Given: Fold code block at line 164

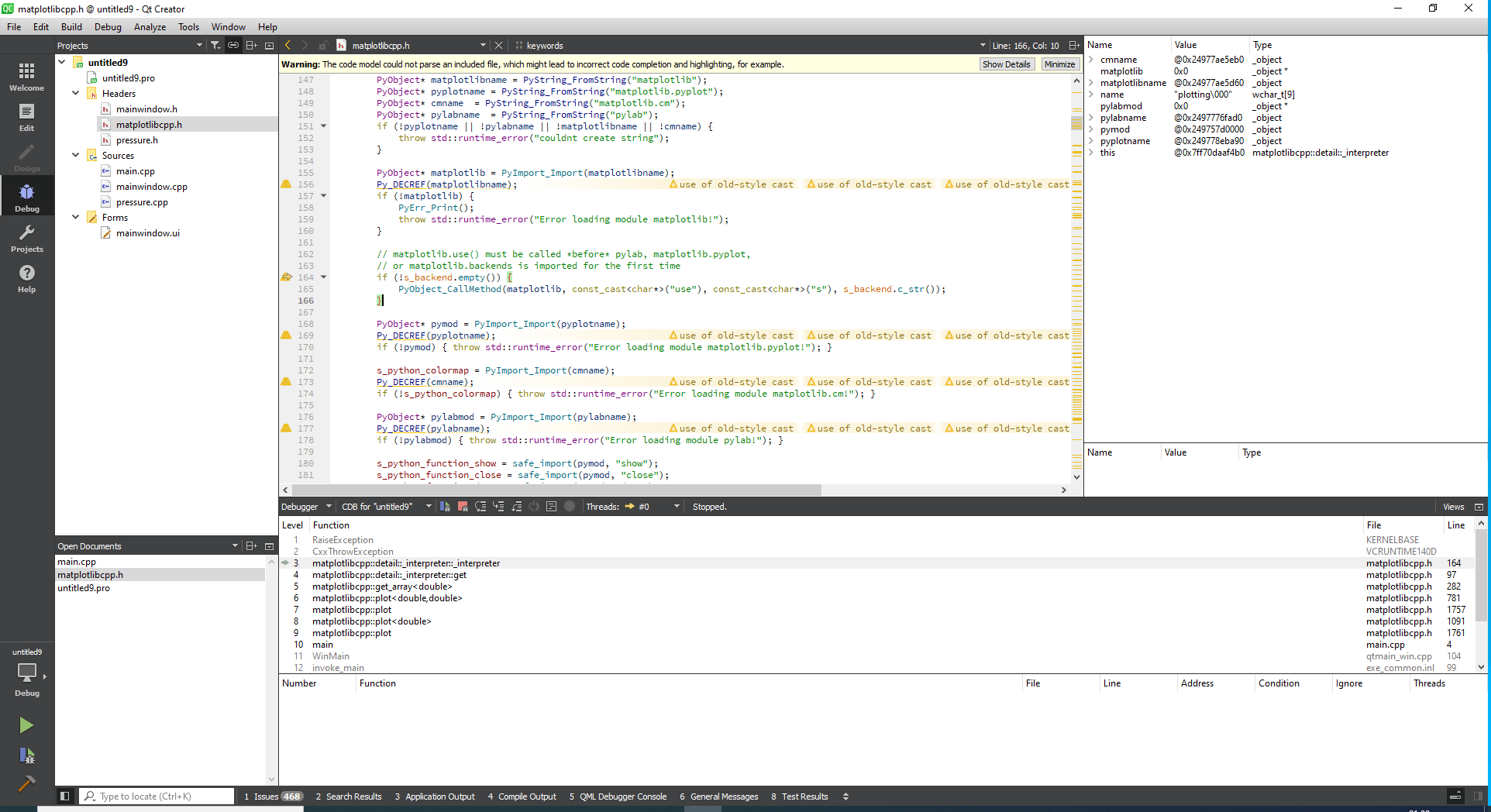Looking at the screenshot, I should (323, 277).
